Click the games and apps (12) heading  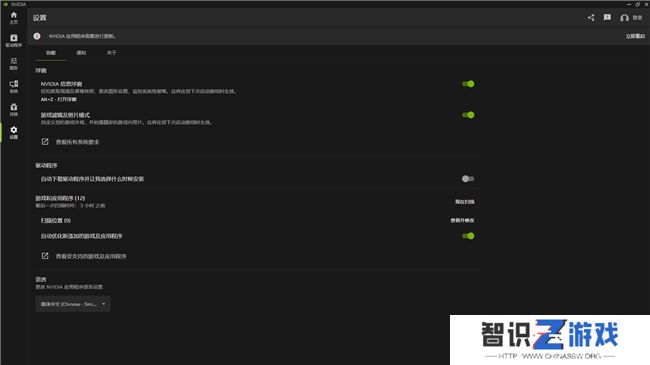pos(60,198)
